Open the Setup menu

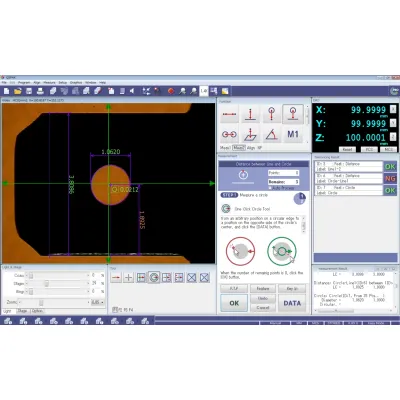point(63,82)
